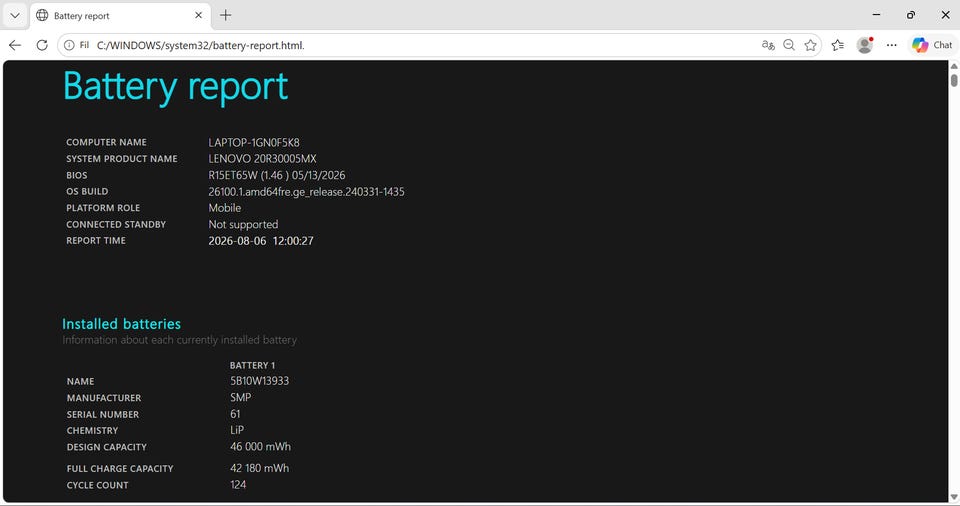Click the OS build 26100.1 value
The image size is (960, 506).
point(306,192)
